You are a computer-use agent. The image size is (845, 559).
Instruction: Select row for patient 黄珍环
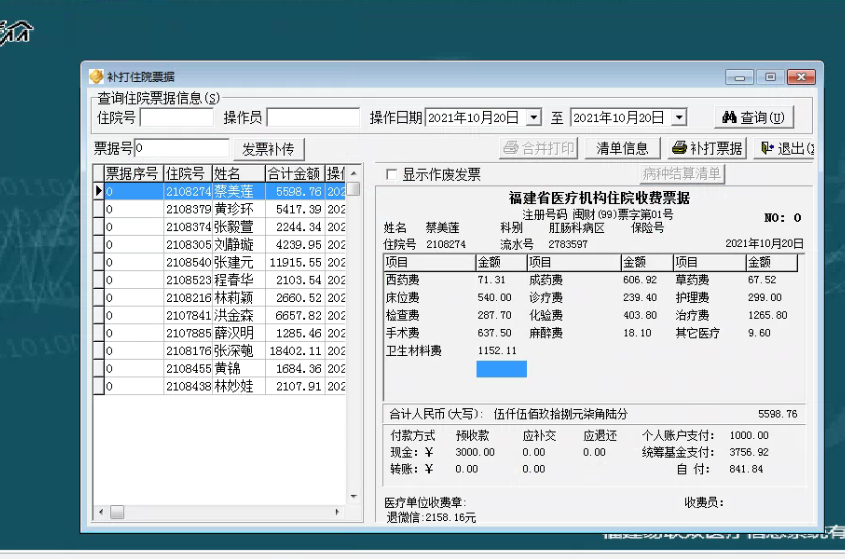tap(219, 209)
